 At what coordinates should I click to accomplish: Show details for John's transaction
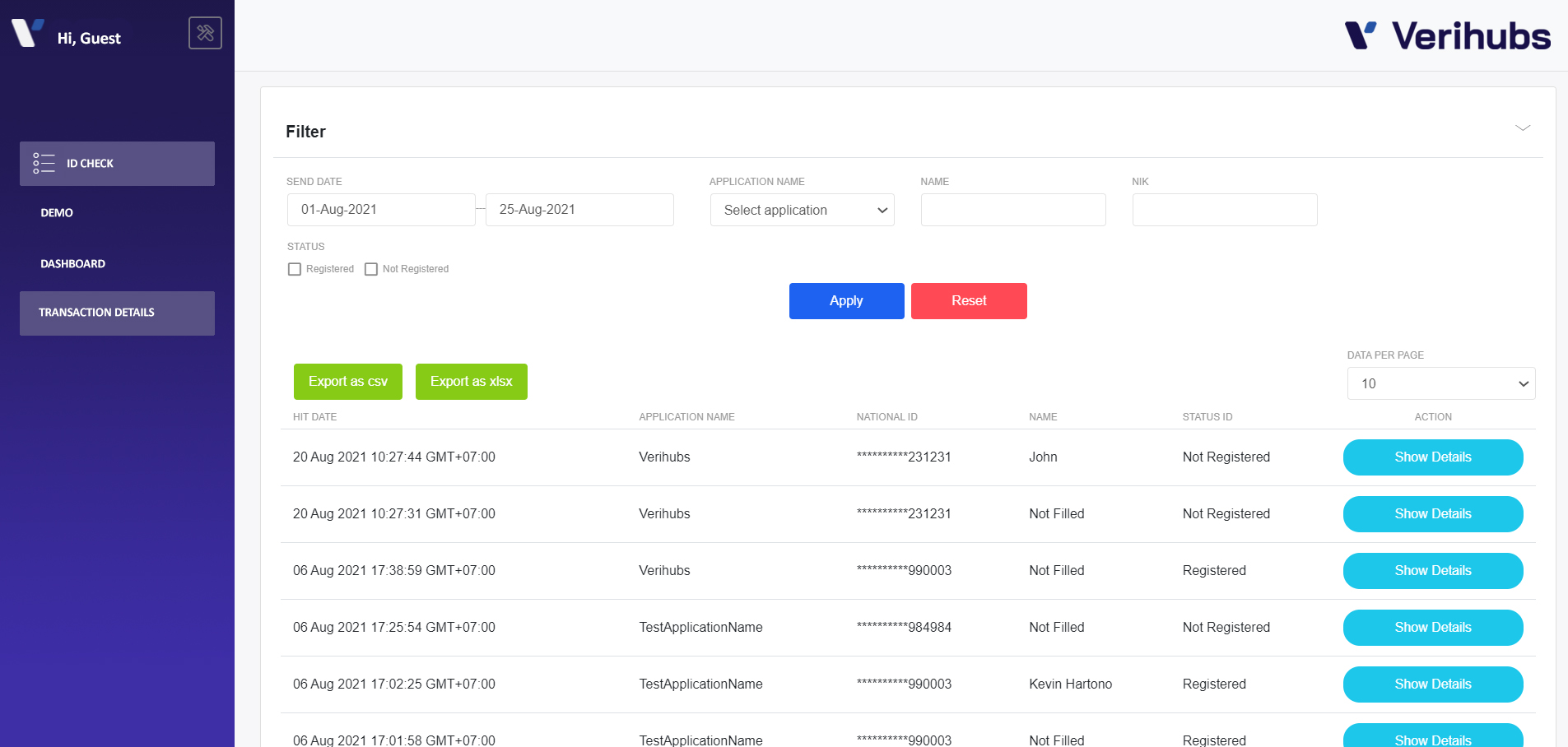(1433, 457)
